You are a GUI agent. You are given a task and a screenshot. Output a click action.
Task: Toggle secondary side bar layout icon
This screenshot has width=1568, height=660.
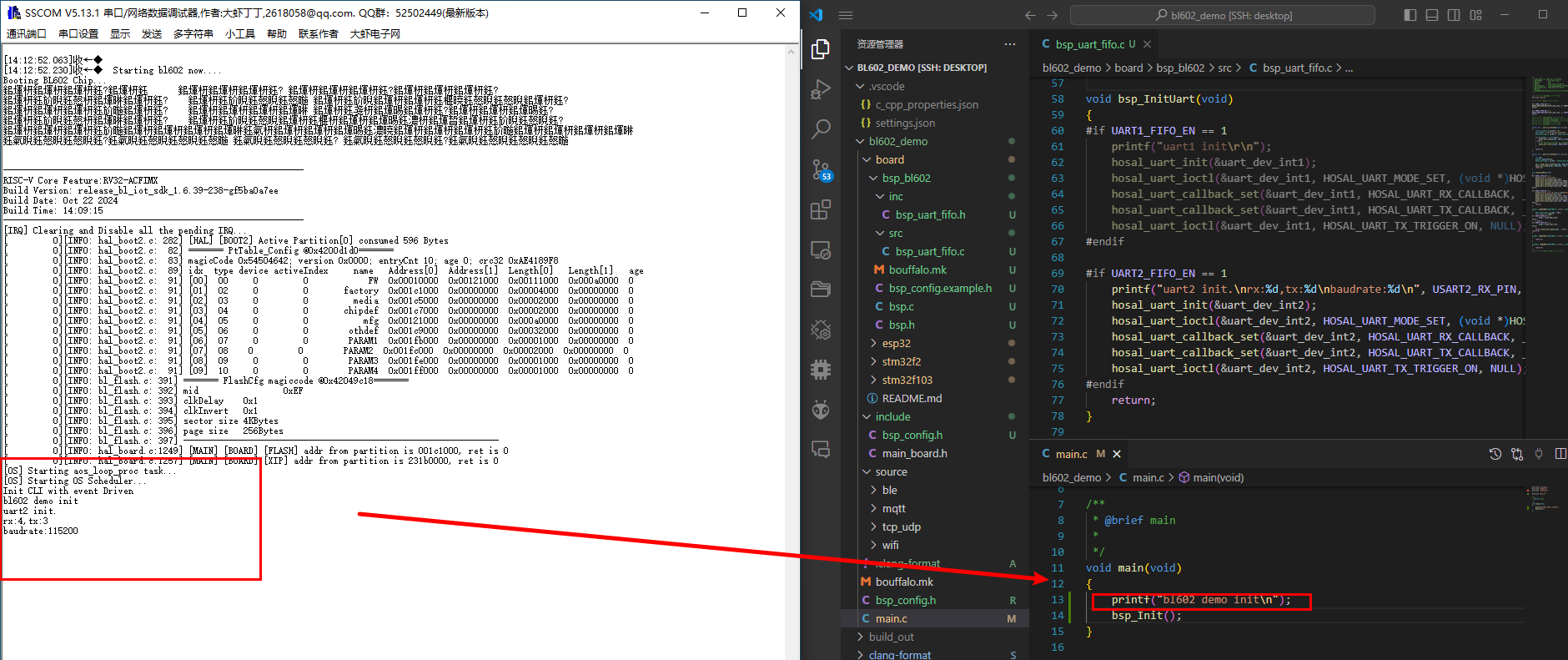point(1454,15)
